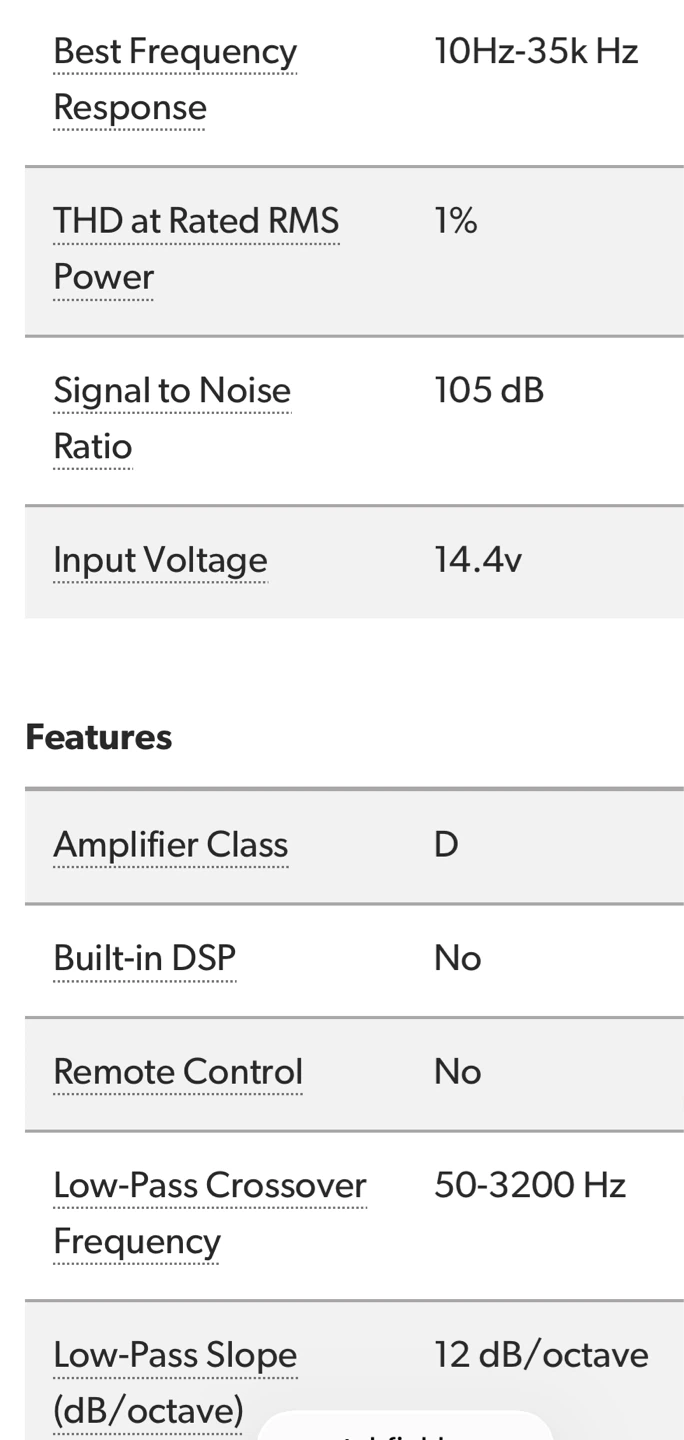
Task: Open the Amplifier Class explanation
Action: click(170, 845)
